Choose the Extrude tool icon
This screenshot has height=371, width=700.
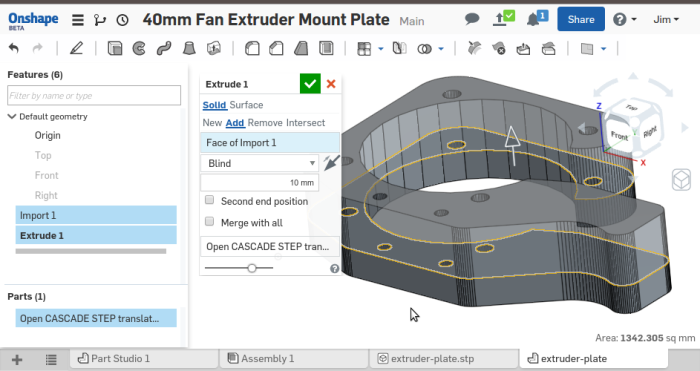(x=115, y=48)
